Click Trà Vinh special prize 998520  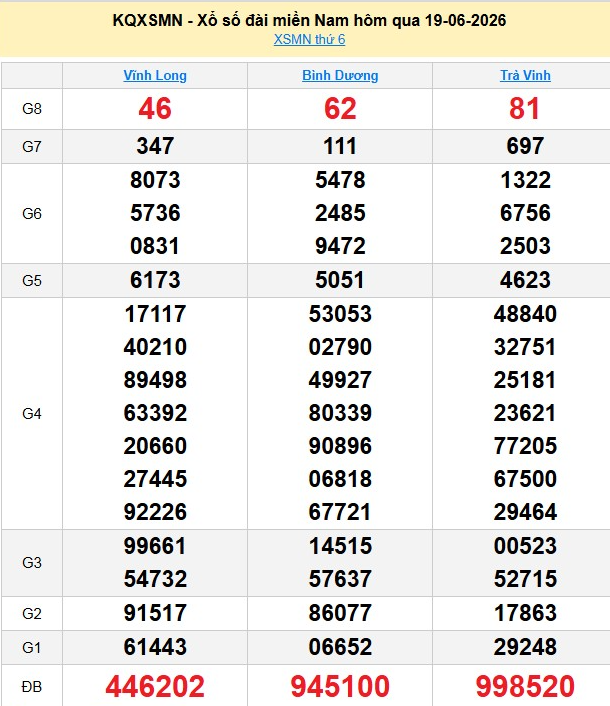[525, 686]
